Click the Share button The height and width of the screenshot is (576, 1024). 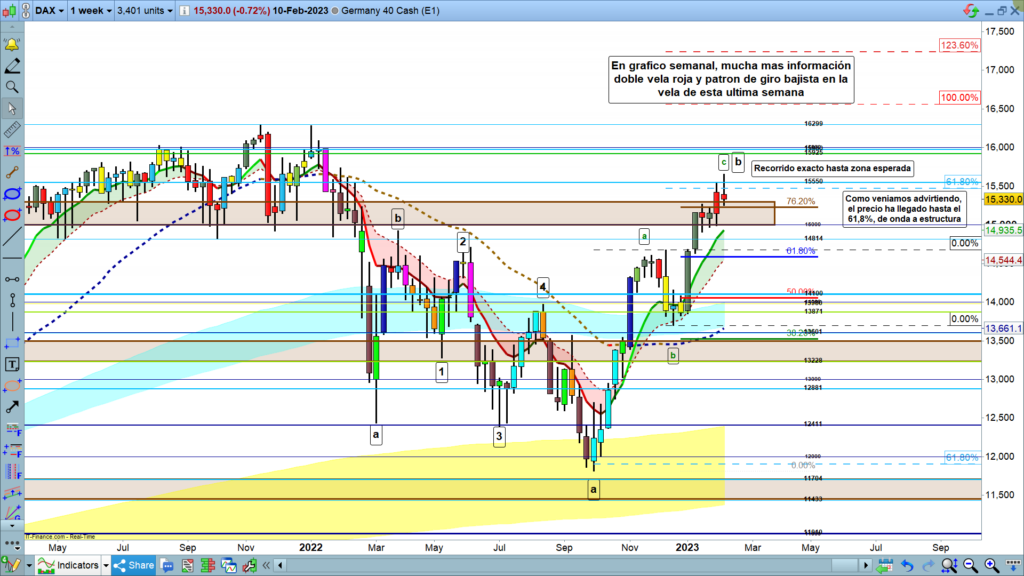[x=134, y=565]
